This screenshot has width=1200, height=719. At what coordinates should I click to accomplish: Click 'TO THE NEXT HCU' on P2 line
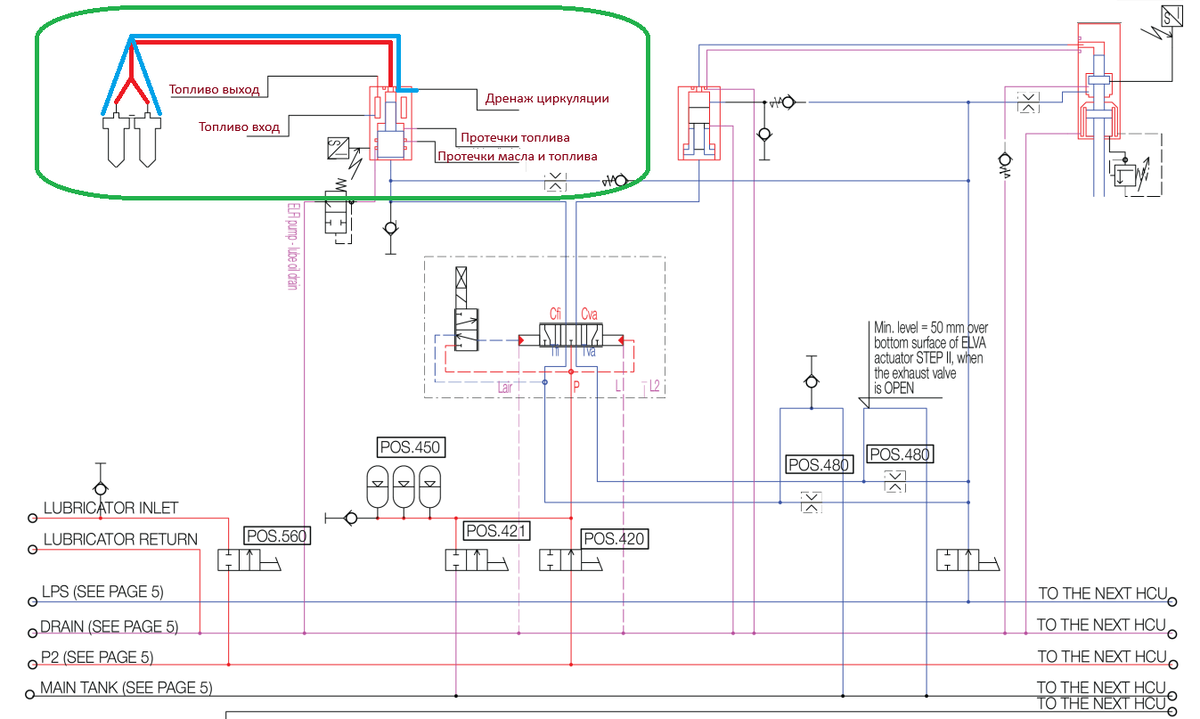(x=1102, y=657)
